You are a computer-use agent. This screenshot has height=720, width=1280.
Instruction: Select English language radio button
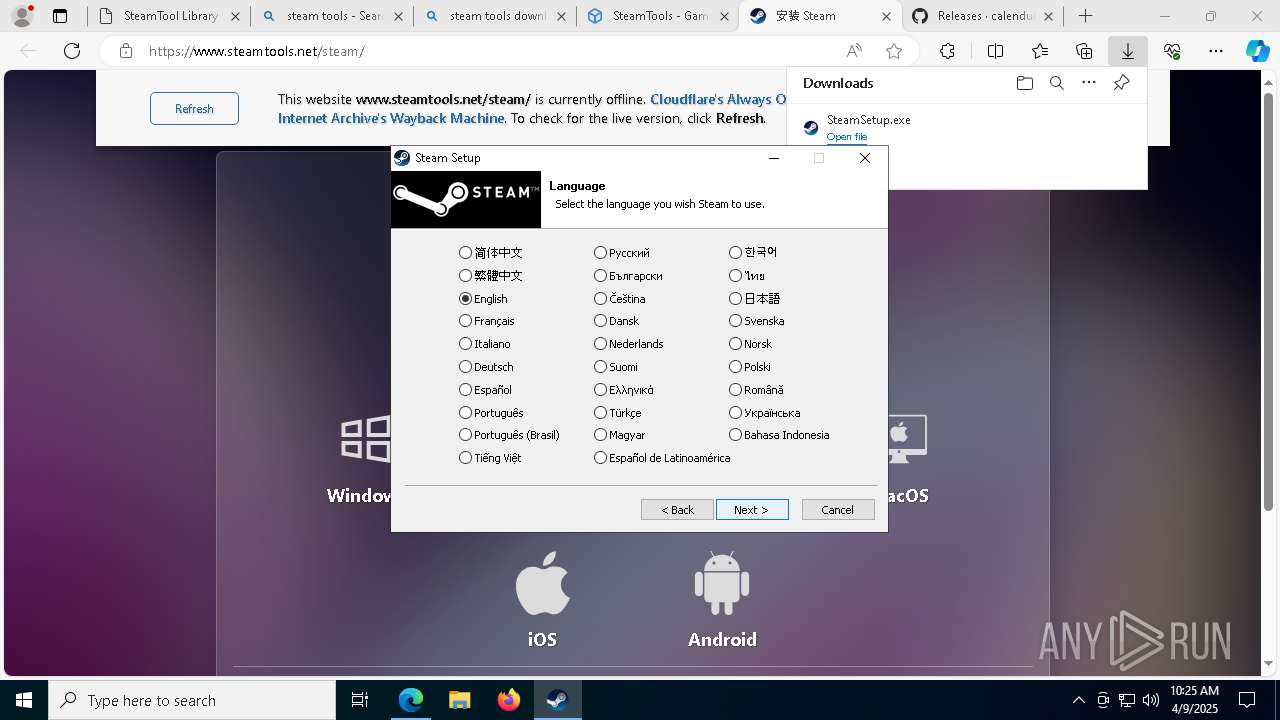tap(465, 299)
